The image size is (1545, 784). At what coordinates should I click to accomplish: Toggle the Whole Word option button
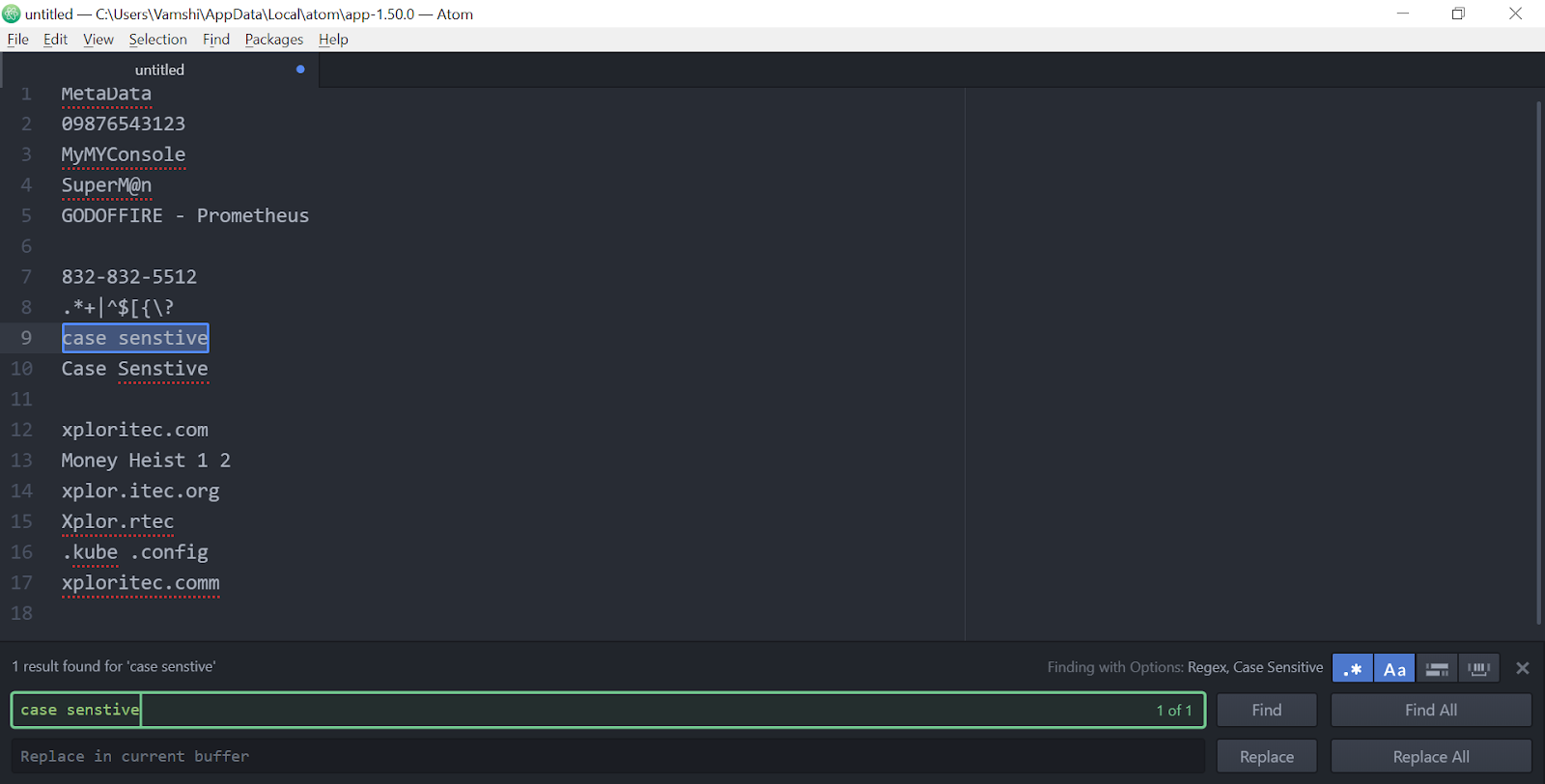tap(1478, 668)
